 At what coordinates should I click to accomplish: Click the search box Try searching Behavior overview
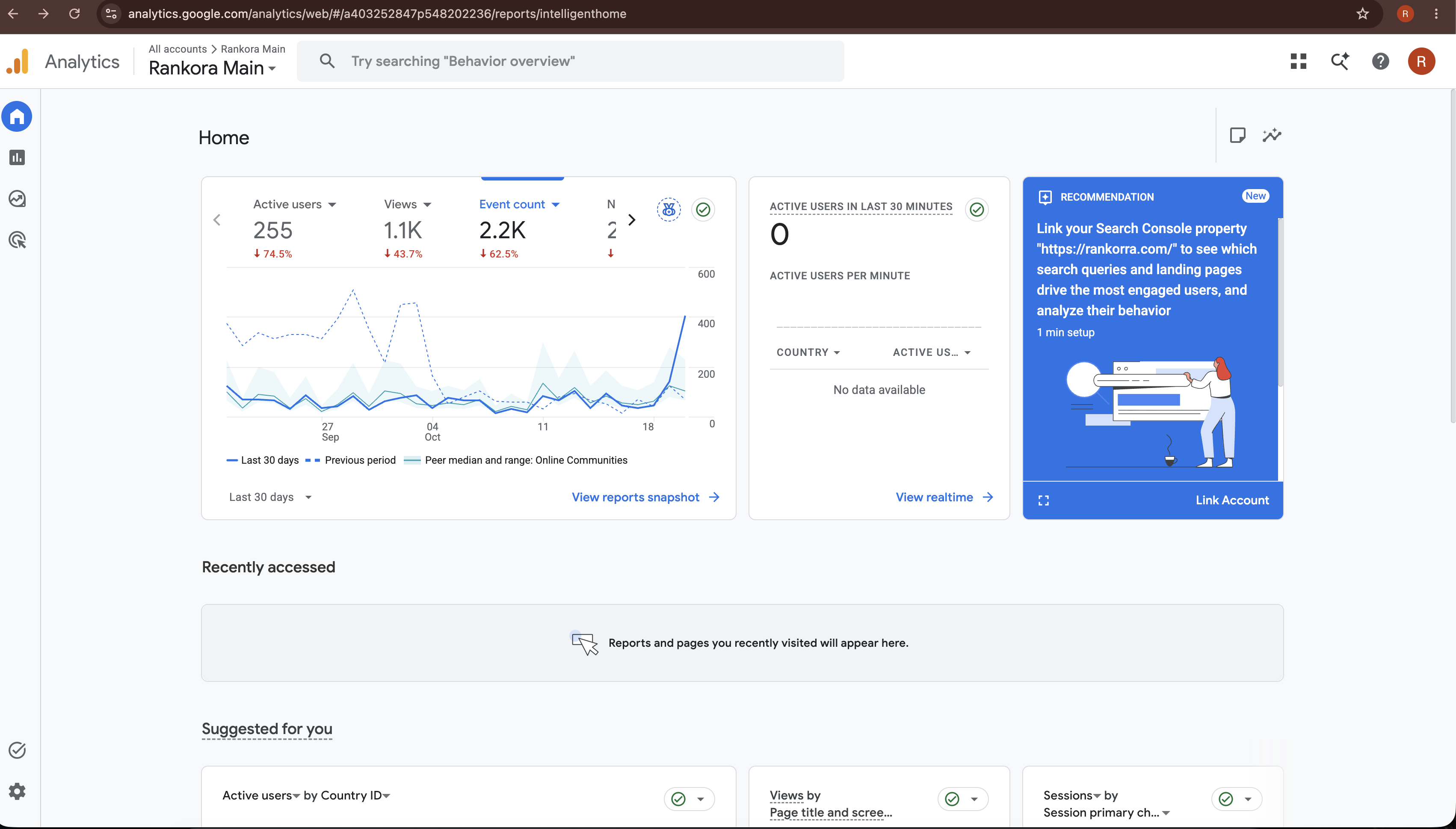point(570,61)
